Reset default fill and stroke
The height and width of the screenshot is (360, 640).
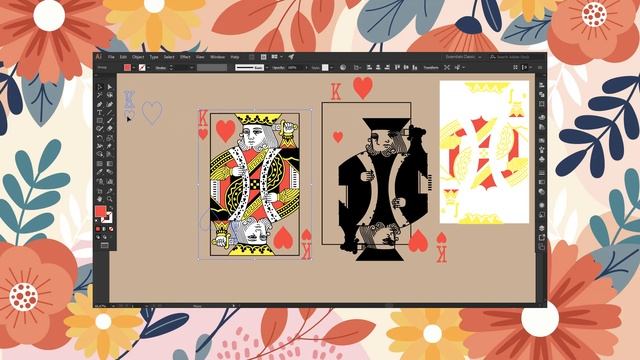tap(96, 220)
